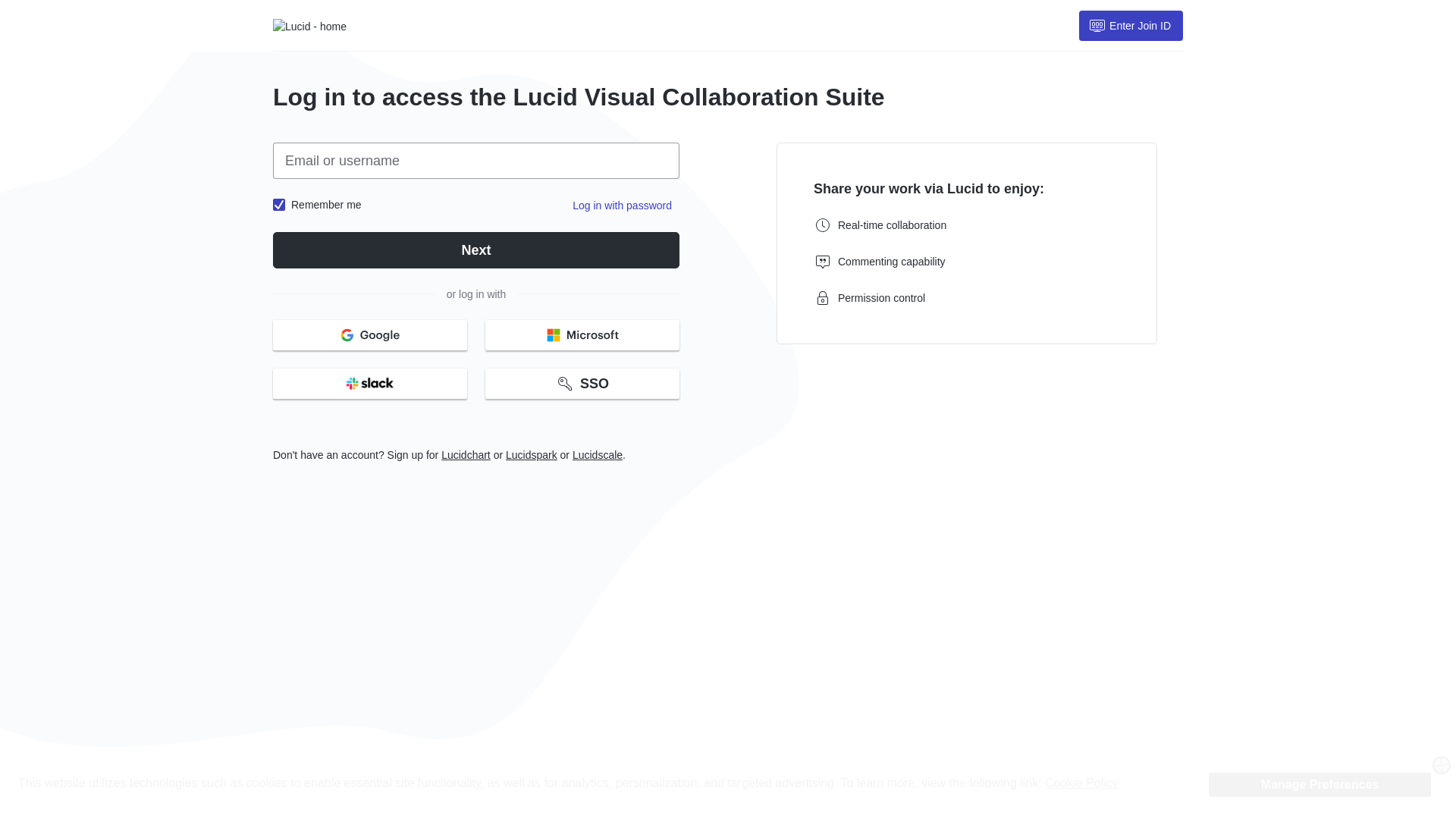Click the Next button
Screen dimensions: 1456x819
pos(476,250)
